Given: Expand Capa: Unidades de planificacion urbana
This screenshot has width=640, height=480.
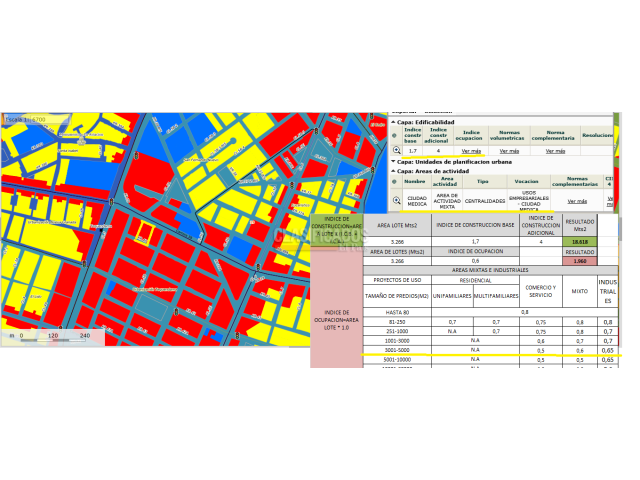Looking at the screenshot, I should point(393,162).
